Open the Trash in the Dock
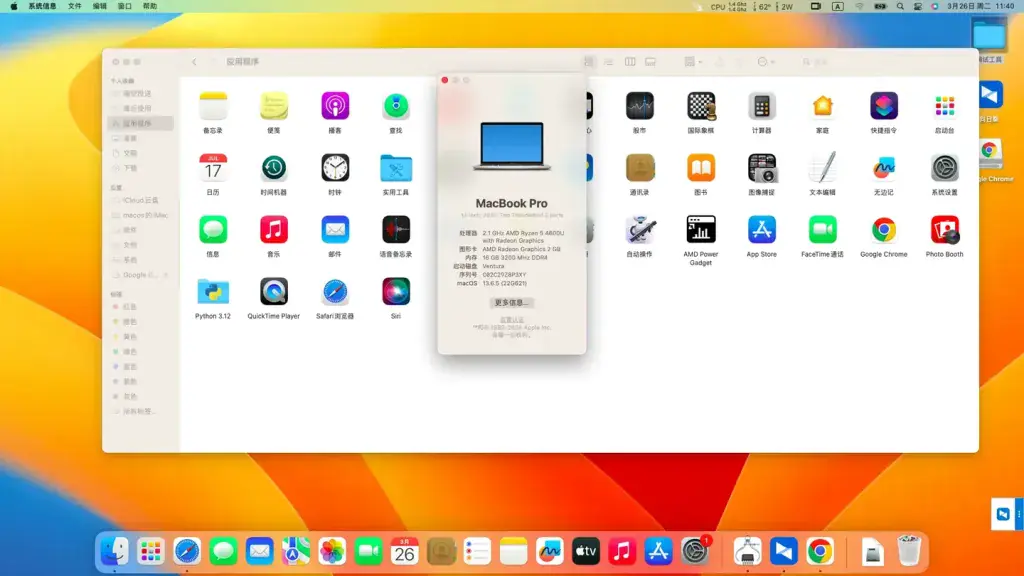 (x=908, y=551)
